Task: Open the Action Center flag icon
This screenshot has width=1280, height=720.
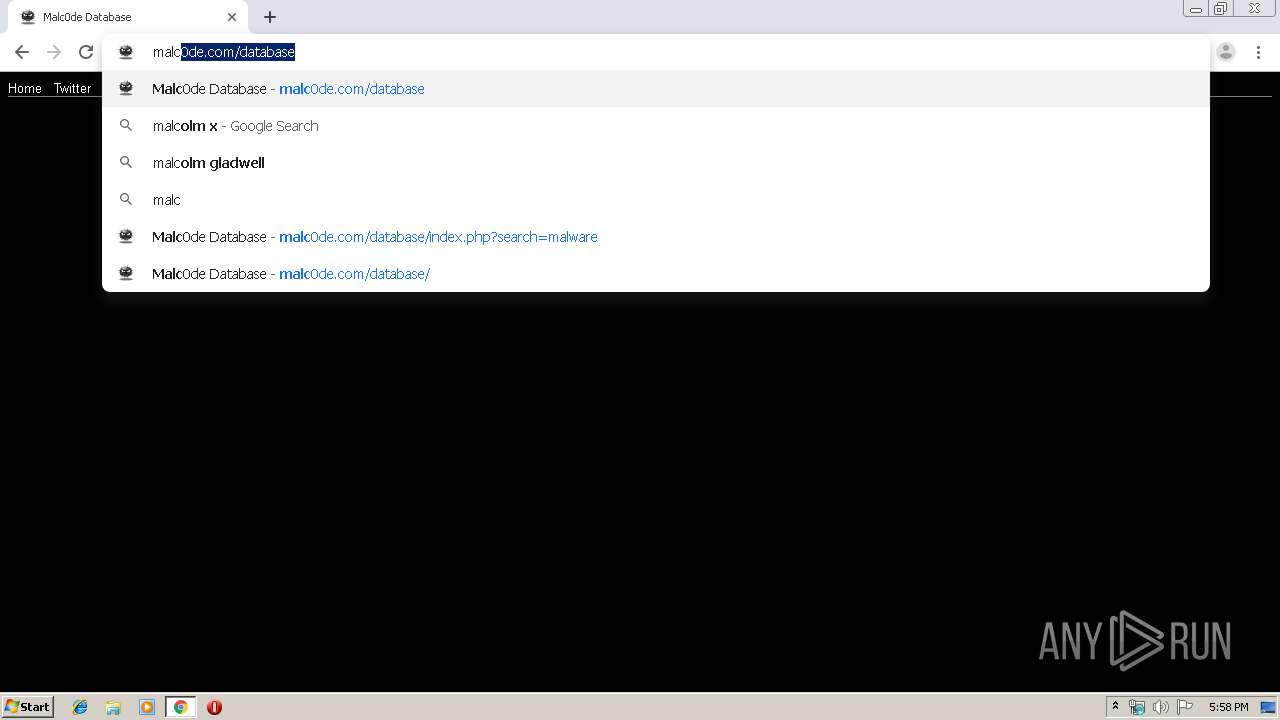Action: [1185, 707]
